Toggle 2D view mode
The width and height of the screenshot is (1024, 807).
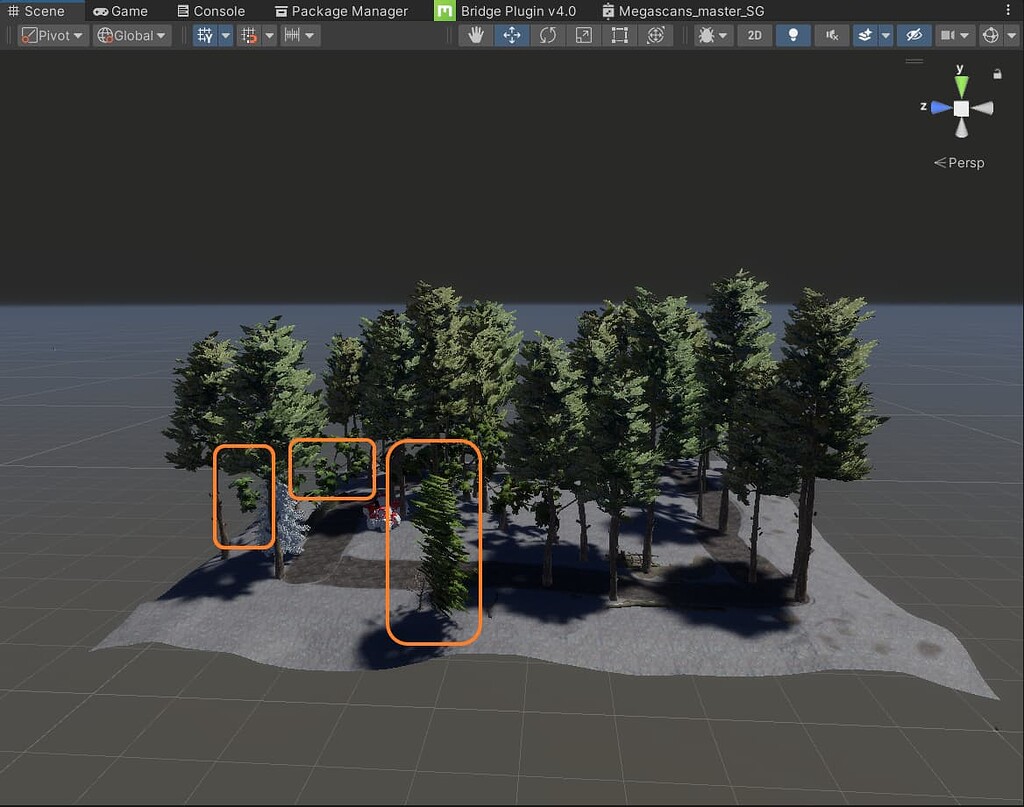(754, 35)
